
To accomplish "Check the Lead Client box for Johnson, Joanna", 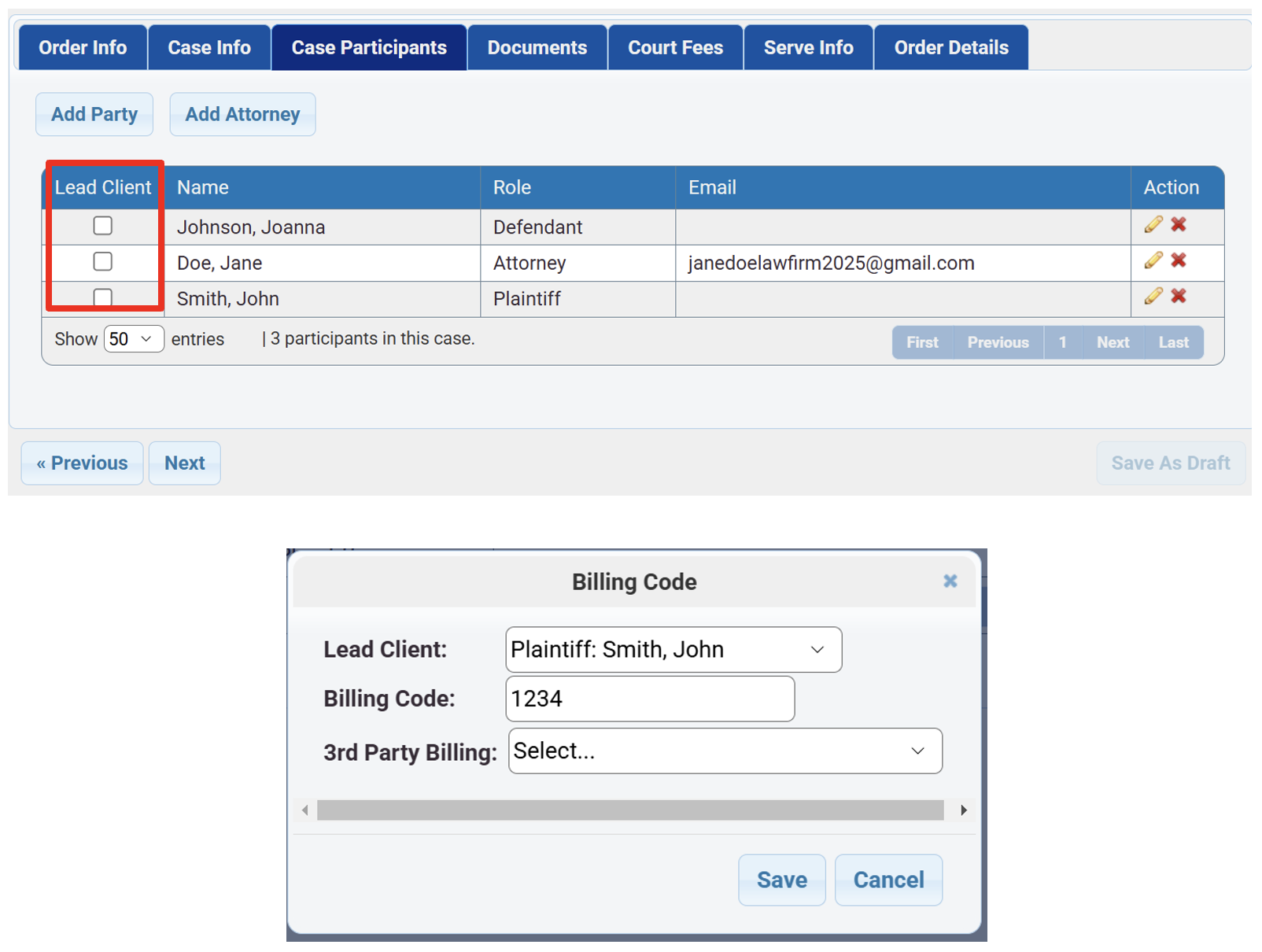I will click(102, 225).
